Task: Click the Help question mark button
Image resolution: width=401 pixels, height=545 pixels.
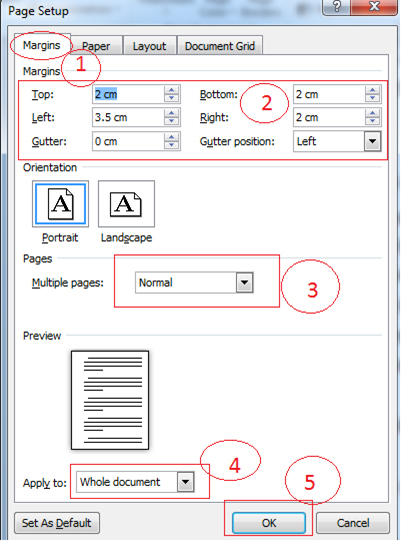Action: point(336,7)
